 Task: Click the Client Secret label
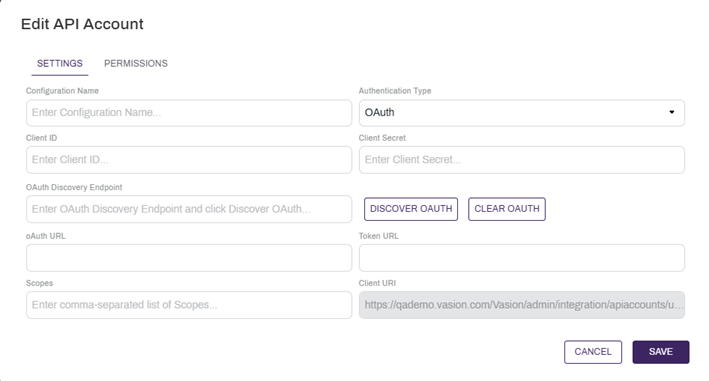tap(382, 138)
